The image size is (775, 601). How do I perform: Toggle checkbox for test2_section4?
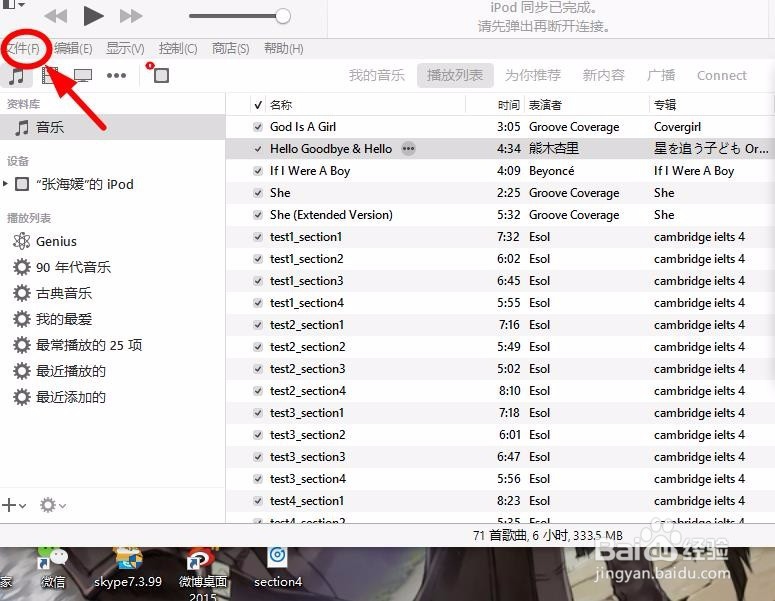[x=258, y=391]
